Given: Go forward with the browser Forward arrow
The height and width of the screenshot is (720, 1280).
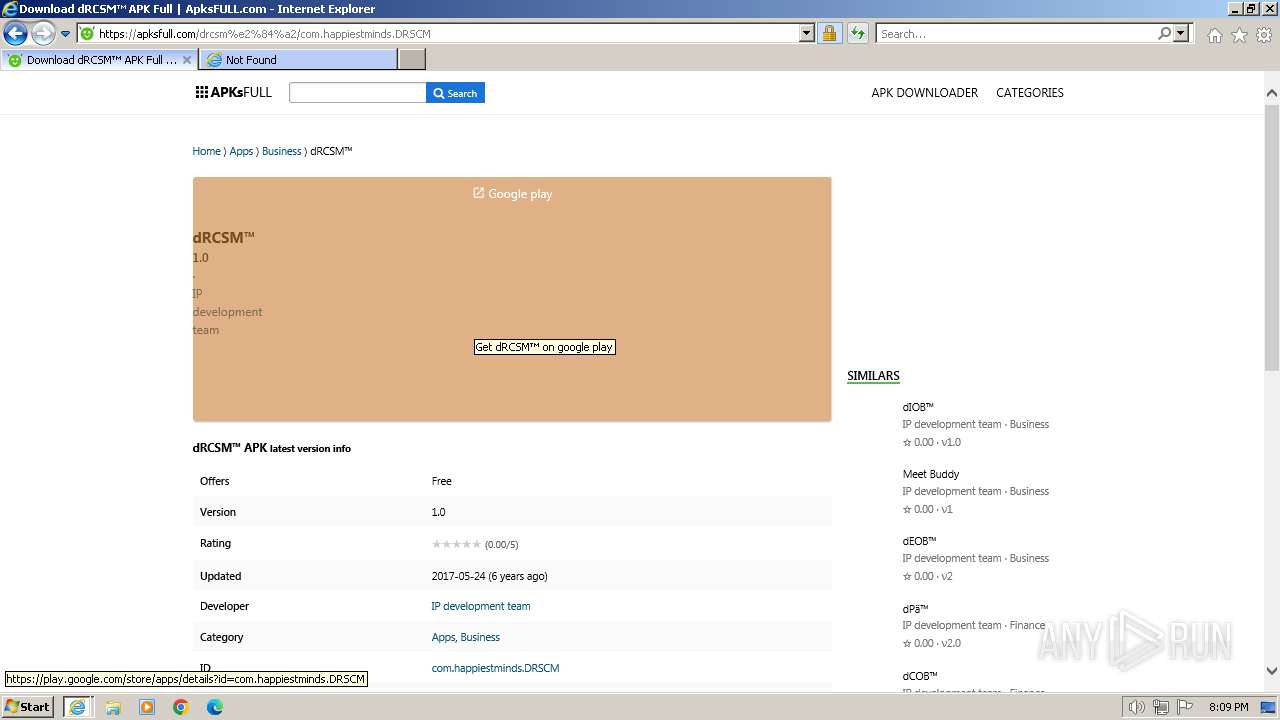Looking at the screenshot, I should pos(43,34).
